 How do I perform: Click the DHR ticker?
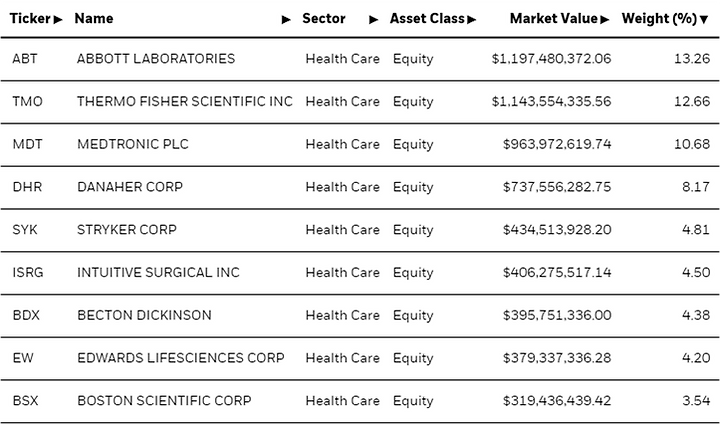27,187
